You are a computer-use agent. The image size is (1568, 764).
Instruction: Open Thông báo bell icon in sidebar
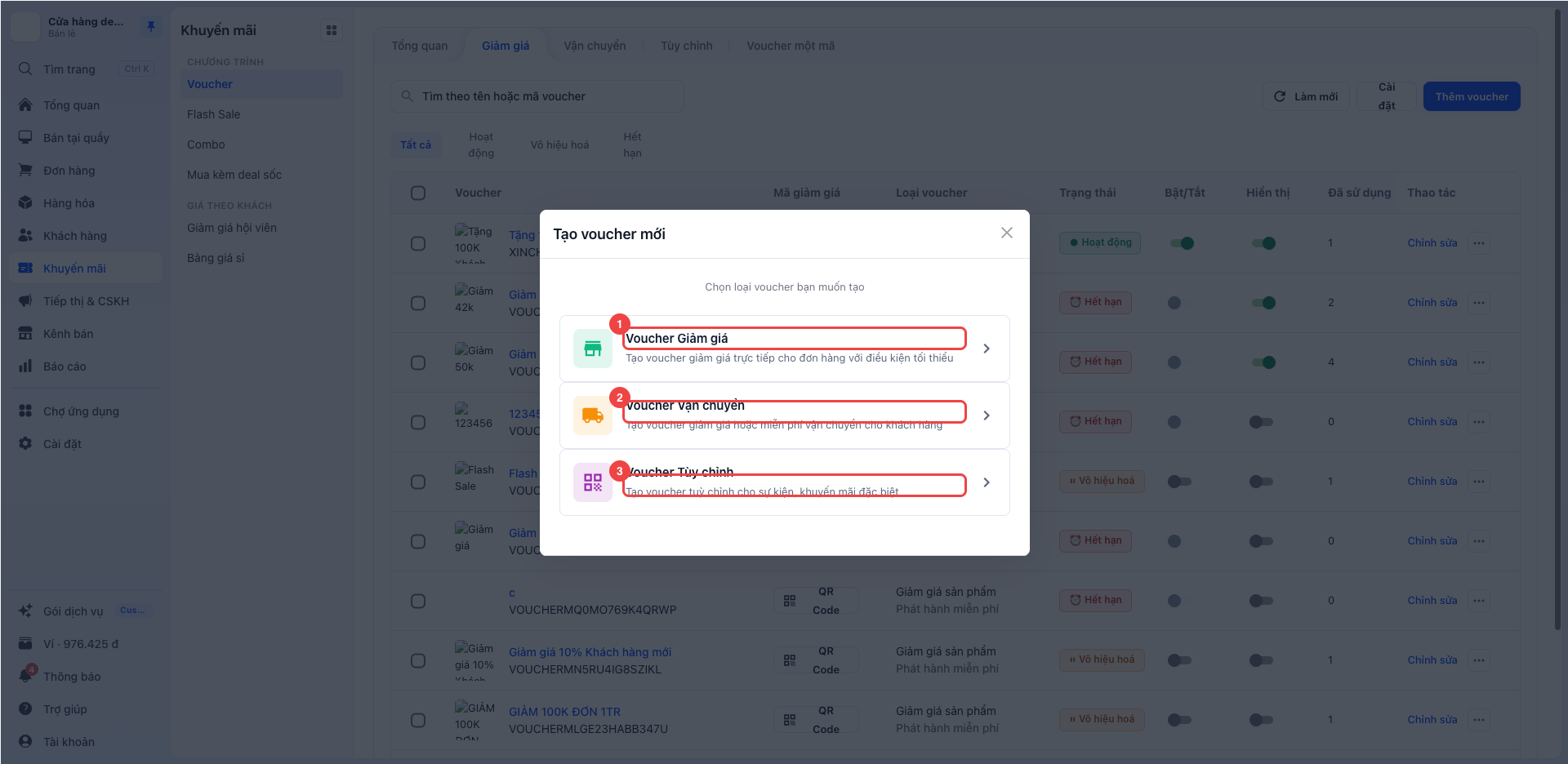coord(26,676)
